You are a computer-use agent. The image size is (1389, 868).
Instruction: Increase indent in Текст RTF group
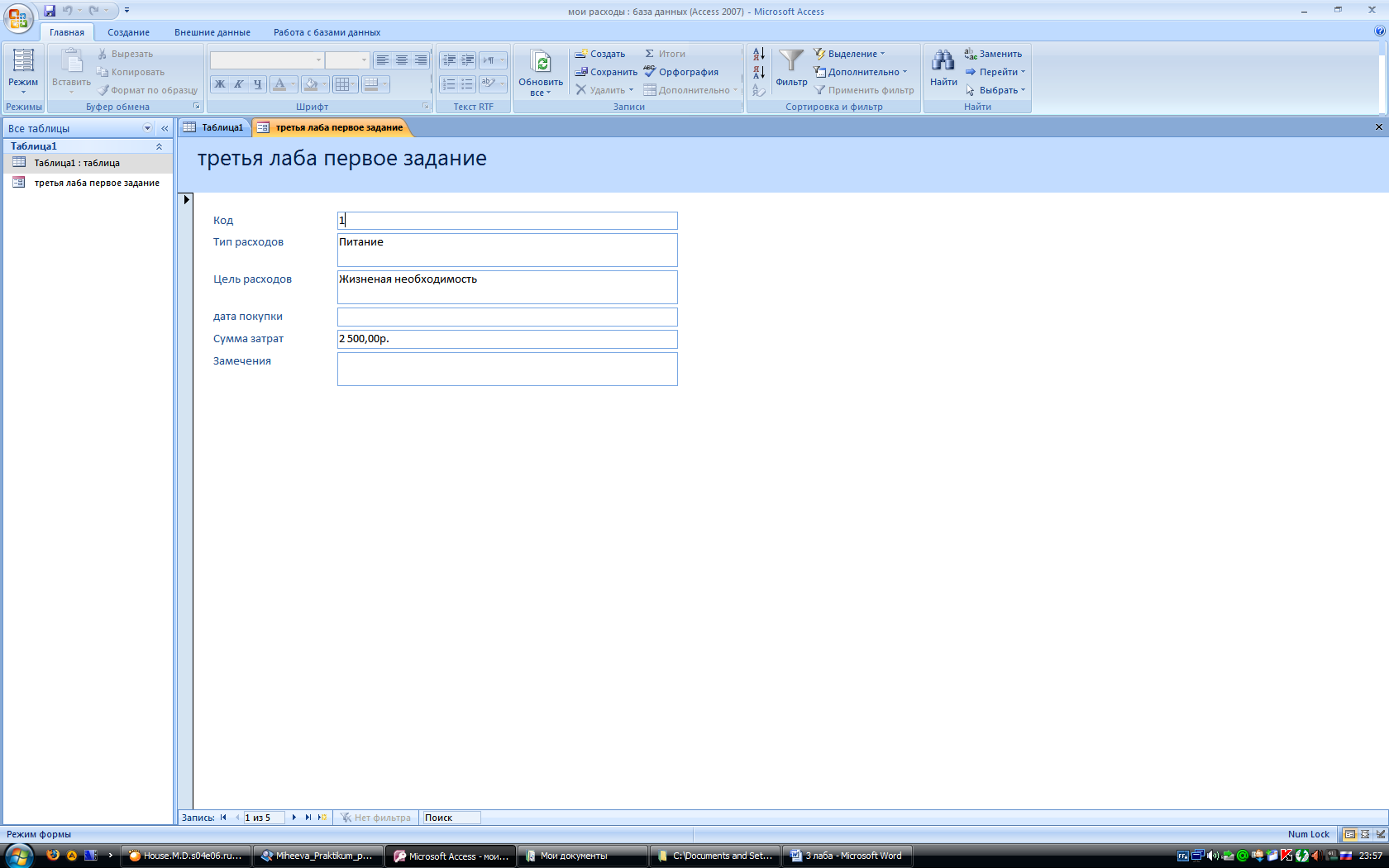coord(468,60)
